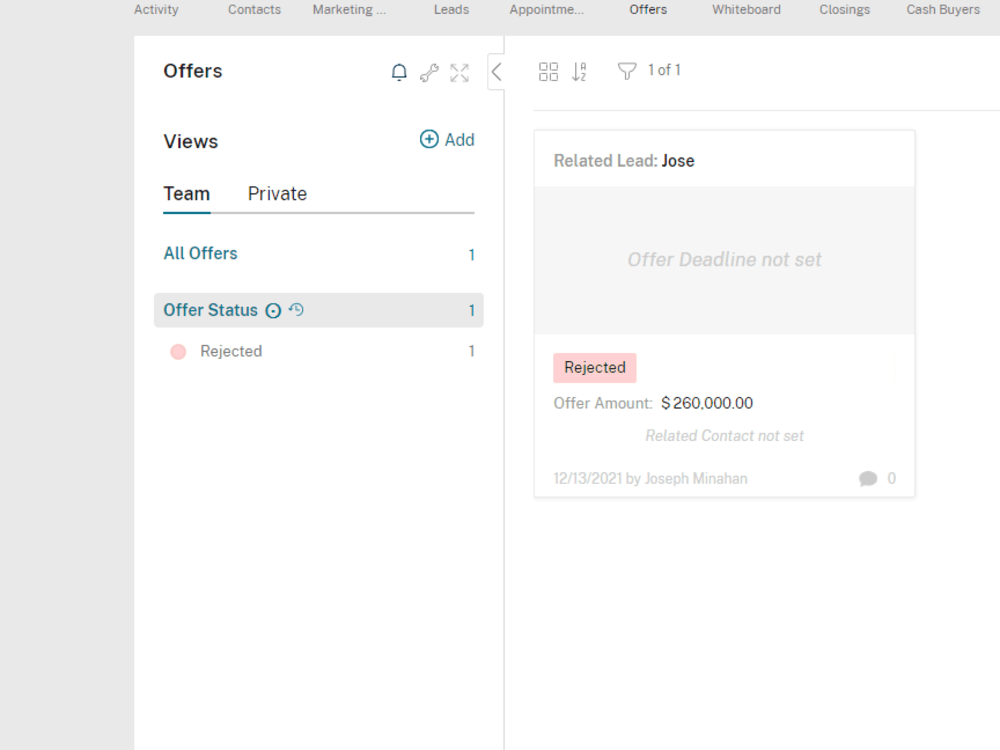The image size is (1000, 750).
Task: Filter by Rejected status row
Action: pyautogui.click(x=319, y=351)
